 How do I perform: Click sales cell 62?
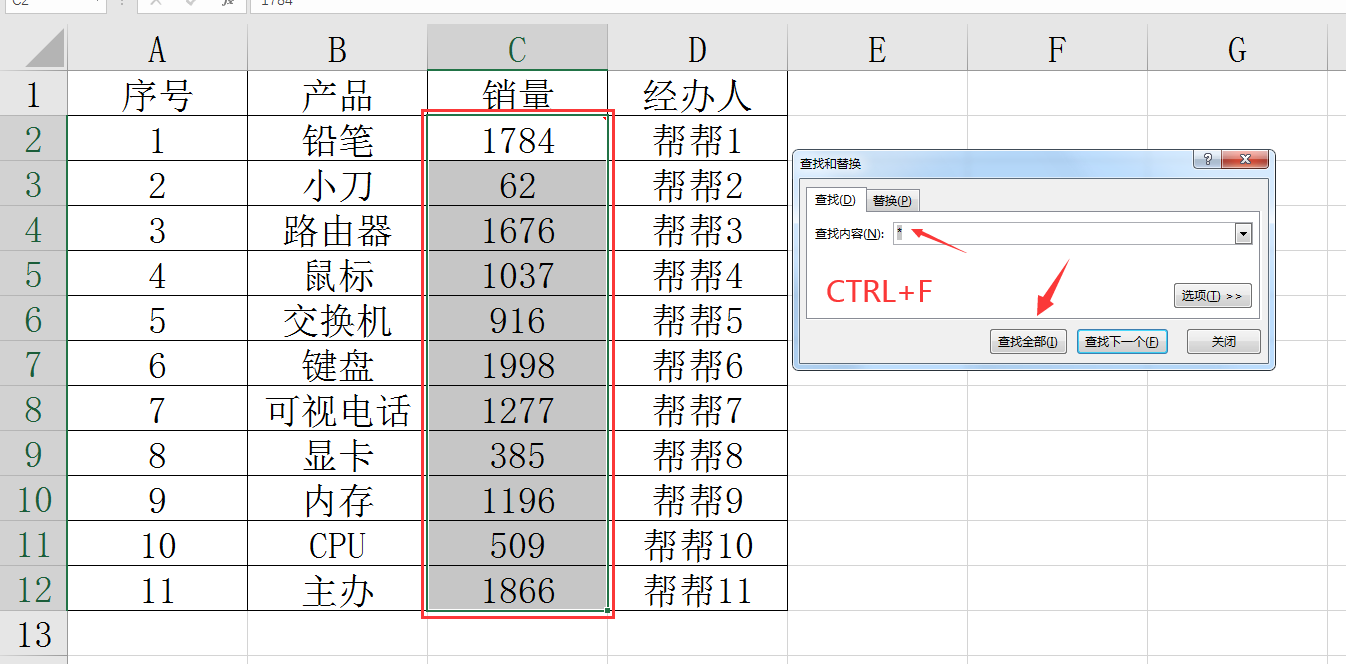pyautogui.click(x=517, y=183)
